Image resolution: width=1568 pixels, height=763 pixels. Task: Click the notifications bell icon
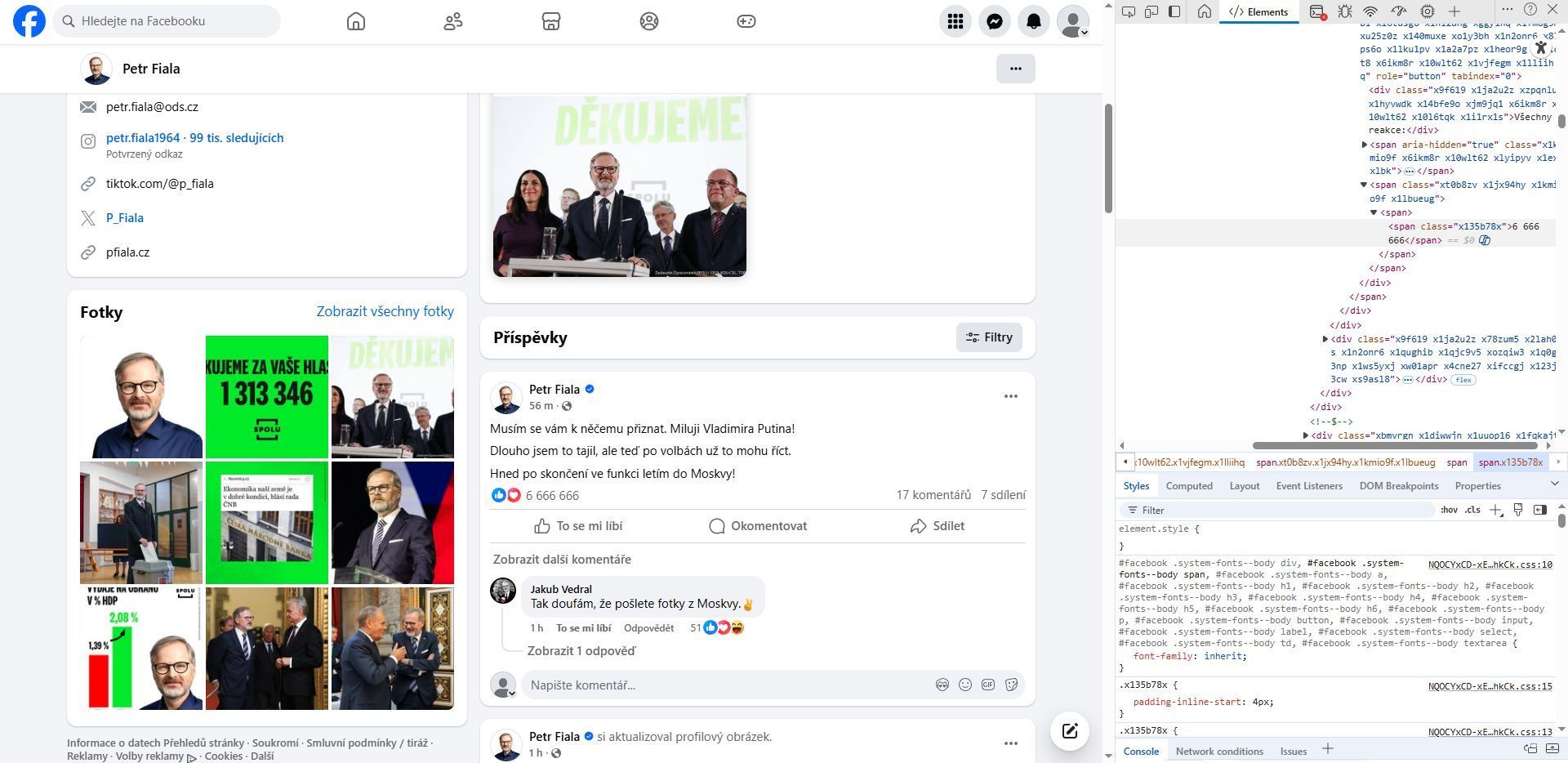pos(1033,21)
